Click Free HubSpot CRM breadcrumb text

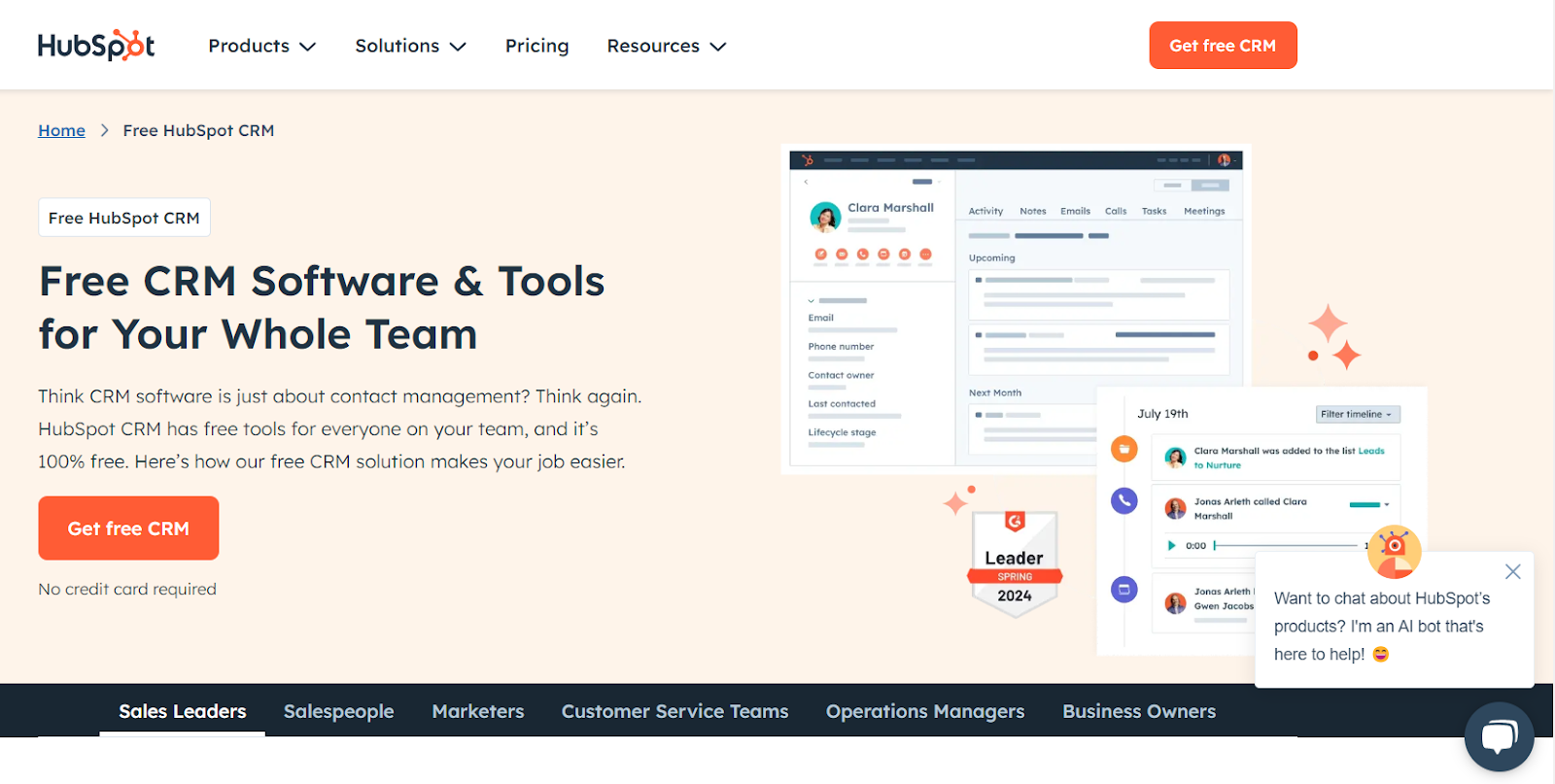pyautogui.click(x=198, y=130)
